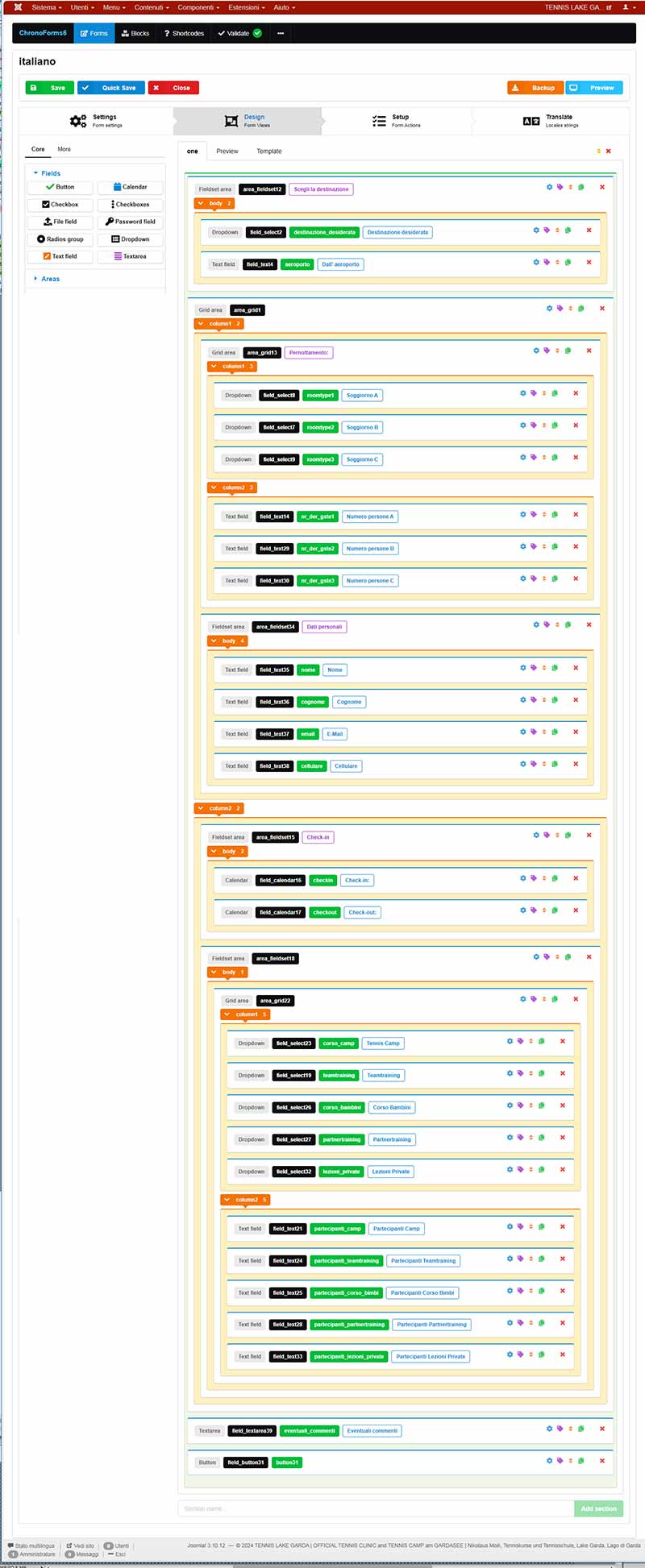Delete the checkout calendar row
This screenshot has height=1568, width=645.
pos(576,911)
